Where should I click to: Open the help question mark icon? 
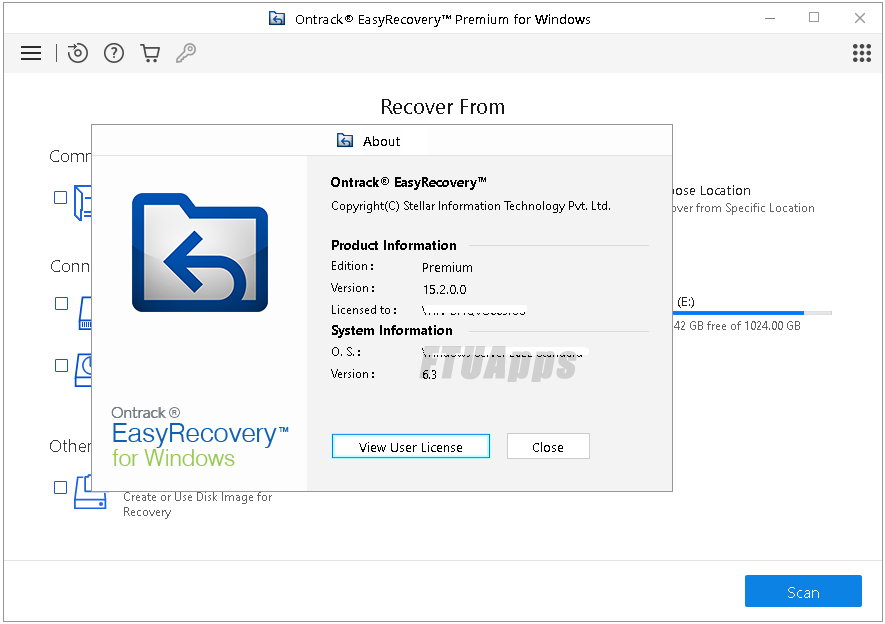[x=114, y=53]
